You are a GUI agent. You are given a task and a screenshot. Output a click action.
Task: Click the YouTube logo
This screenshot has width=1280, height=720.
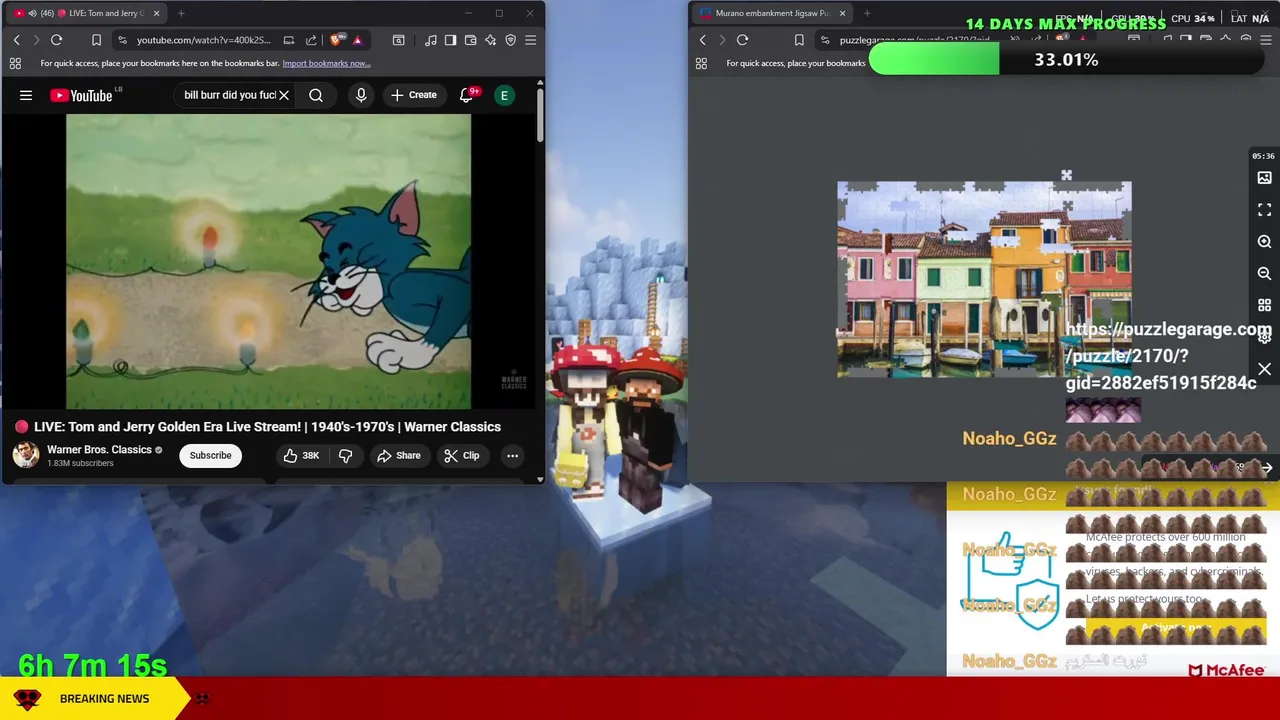click(82, 95)
